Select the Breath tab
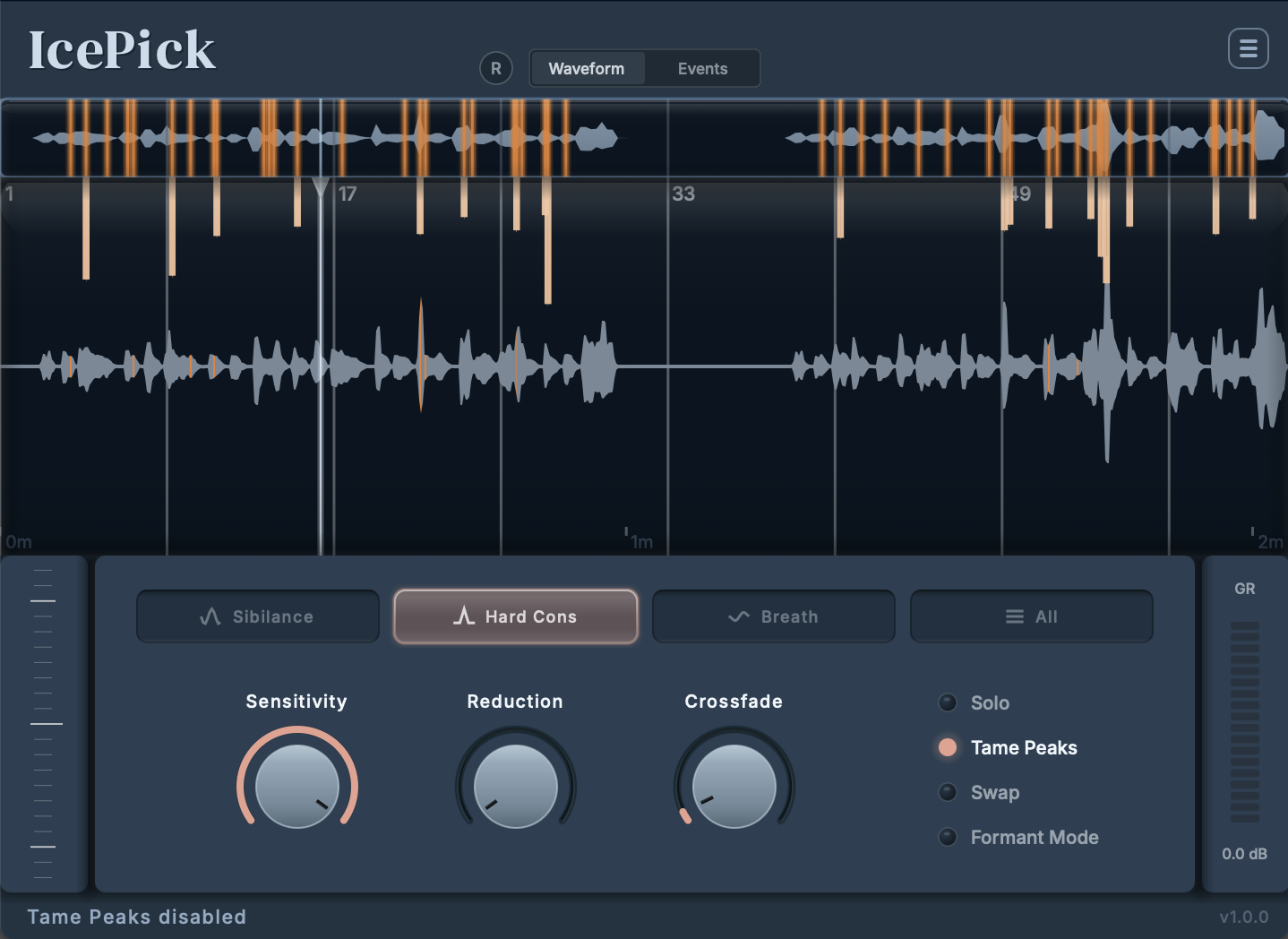1288x939 pixels. 774,616
